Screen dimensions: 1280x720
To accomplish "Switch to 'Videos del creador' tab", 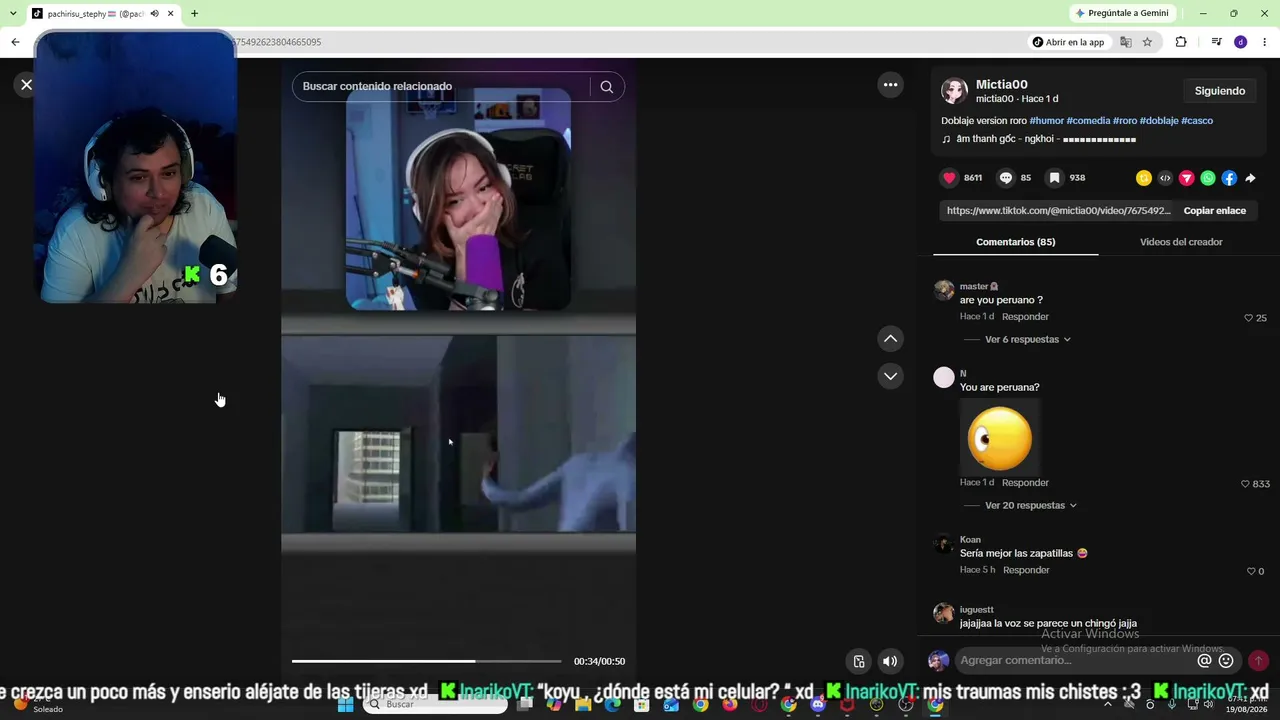I will (x=1181, y=242).
